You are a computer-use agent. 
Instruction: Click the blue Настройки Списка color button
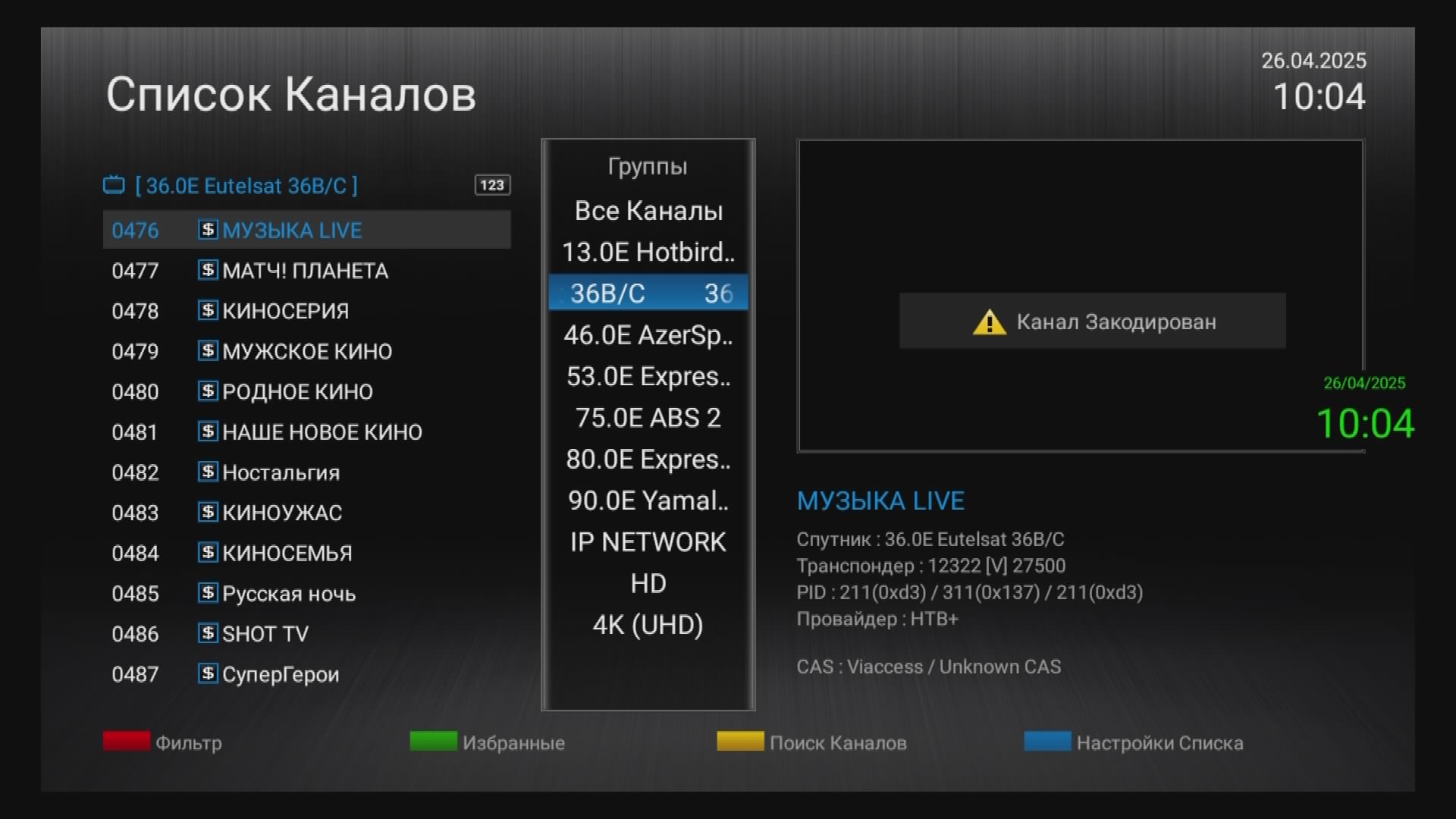pos(1047,741)
